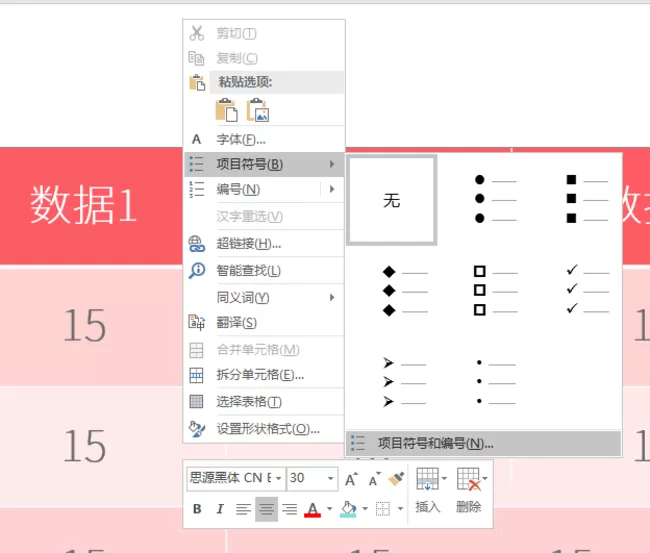
Task: Open the Bullets submenu item
Action: tap(264, 164)
